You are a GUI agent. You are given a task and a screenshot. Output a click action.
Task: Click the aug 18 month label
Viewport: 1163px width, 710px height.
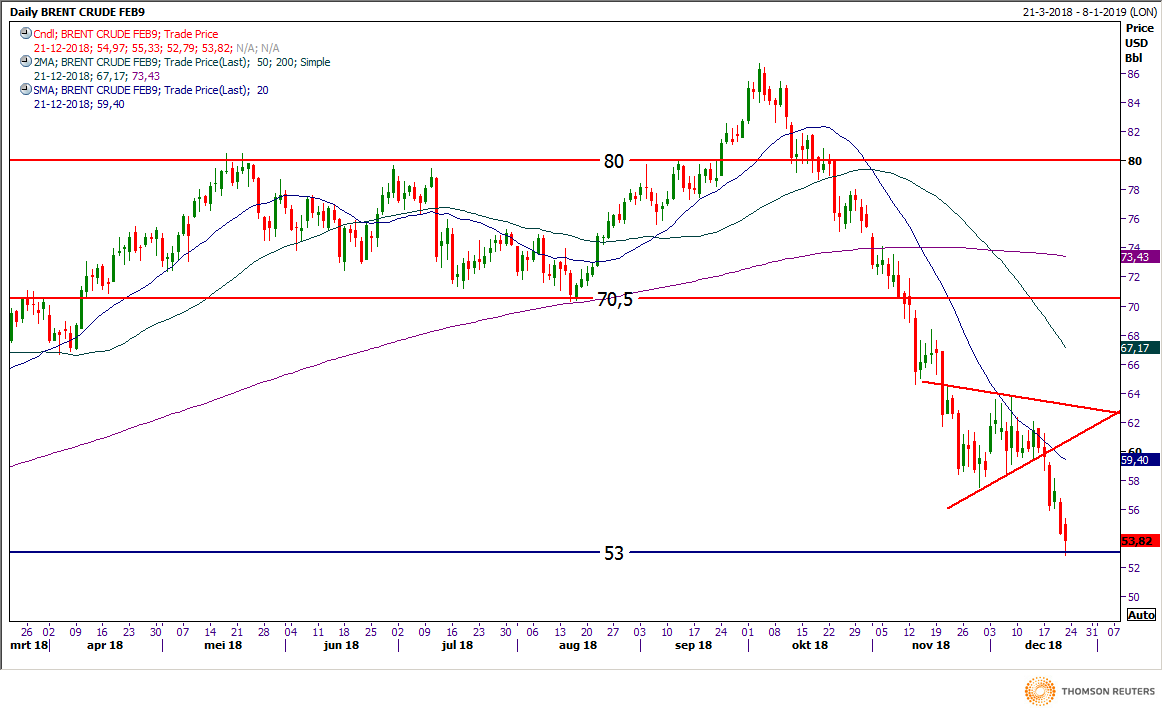578,645
